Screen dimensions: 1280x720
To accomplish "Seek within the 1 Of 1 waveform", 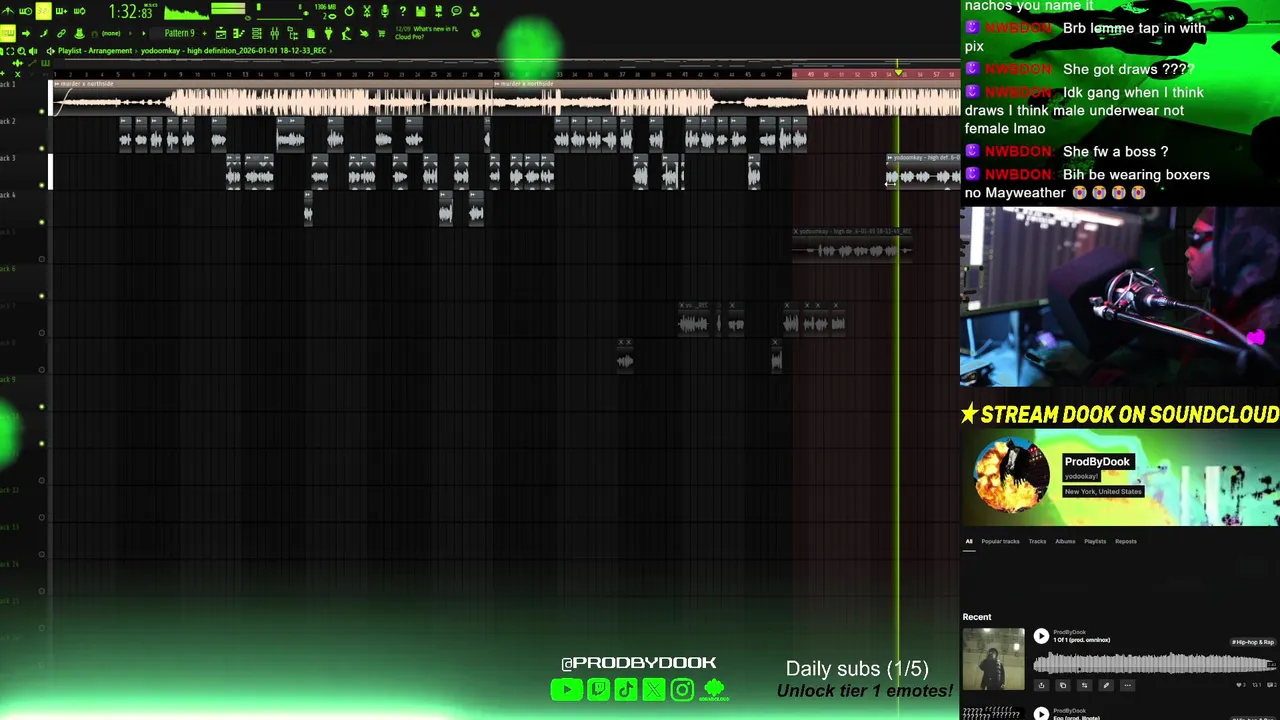I will tap(1154, 662).
